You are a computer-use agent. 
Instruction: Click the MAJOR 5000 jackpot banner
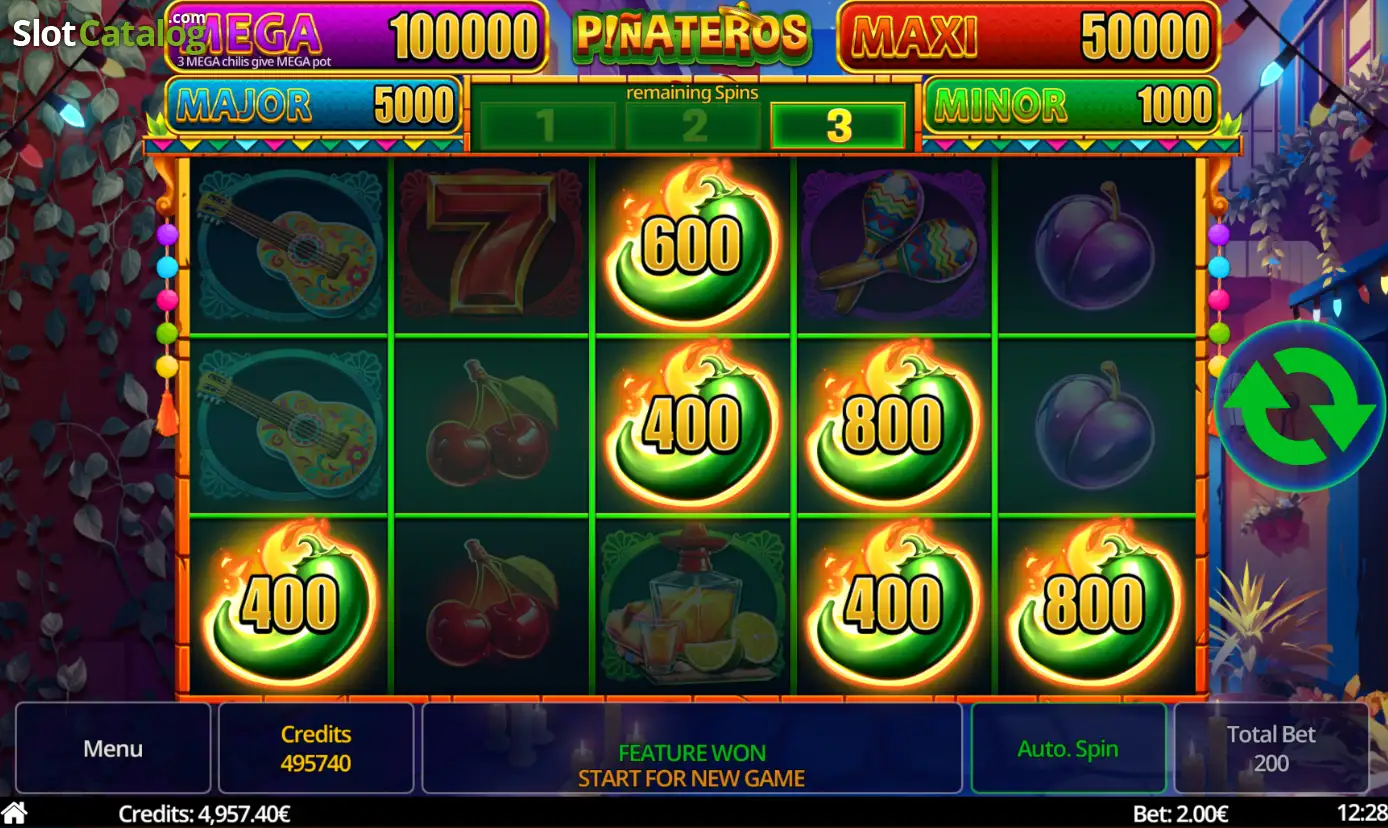(x=314, y=105)
